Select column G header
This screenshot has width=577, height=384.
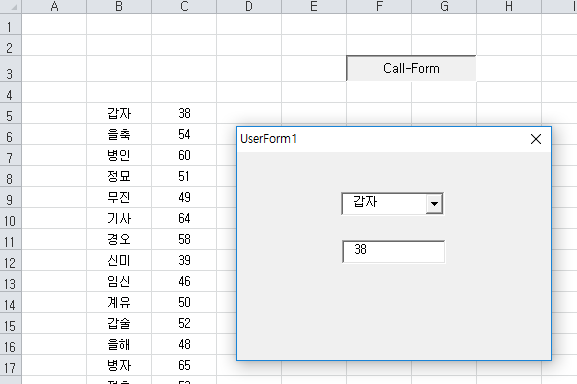[x=444, y=6]
